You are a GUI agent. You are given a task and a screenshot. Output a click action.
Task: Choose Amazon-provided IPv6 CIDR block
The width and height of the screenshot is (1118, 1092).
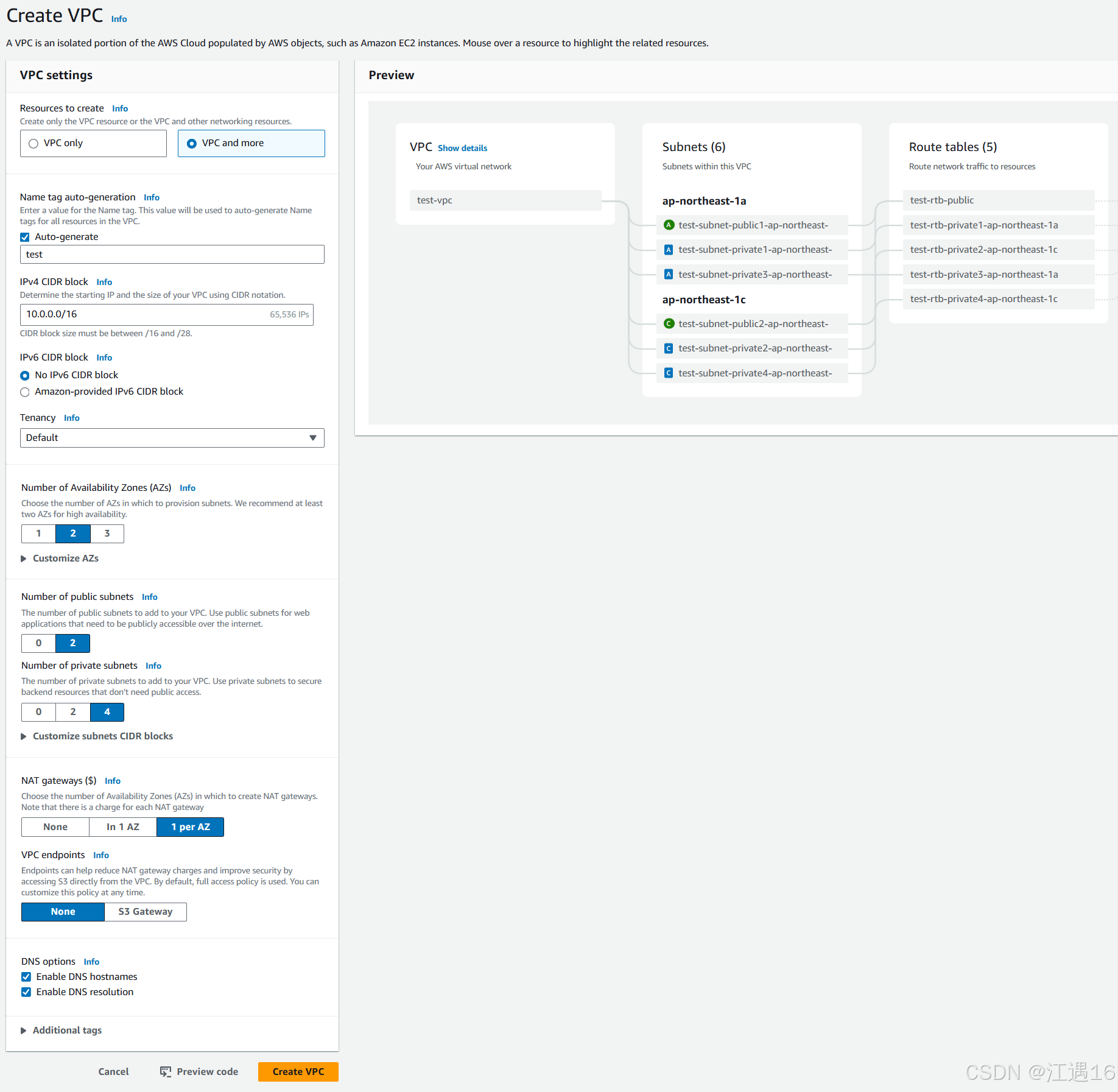25,392
